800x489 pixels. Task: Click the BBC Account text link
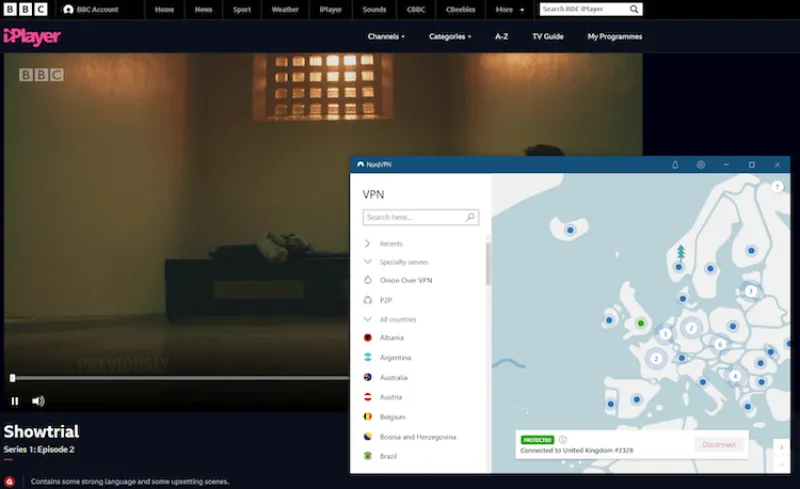(x=97, y=9)
